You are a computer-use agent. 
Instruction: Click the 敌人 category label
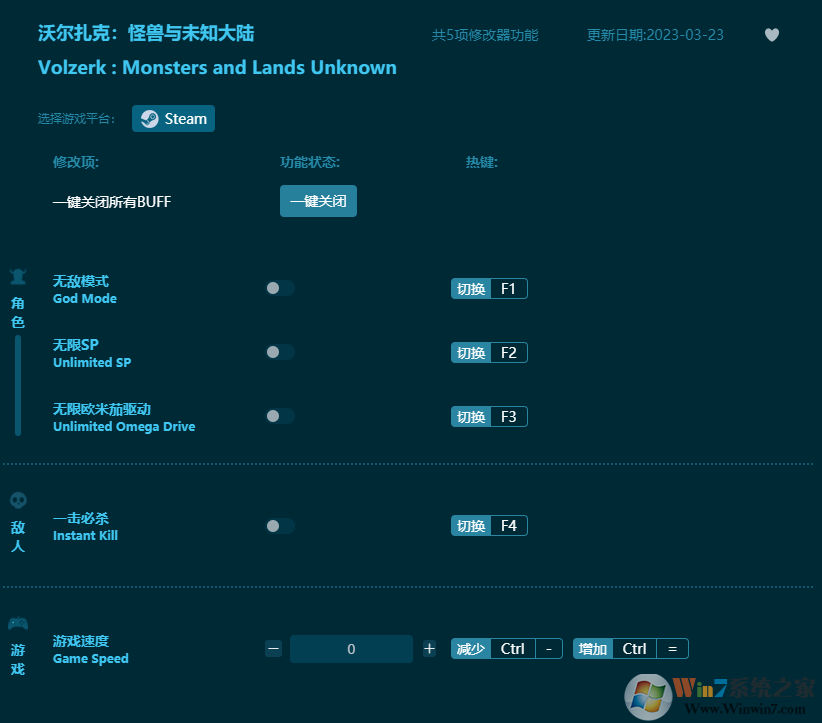coord(18,536)
